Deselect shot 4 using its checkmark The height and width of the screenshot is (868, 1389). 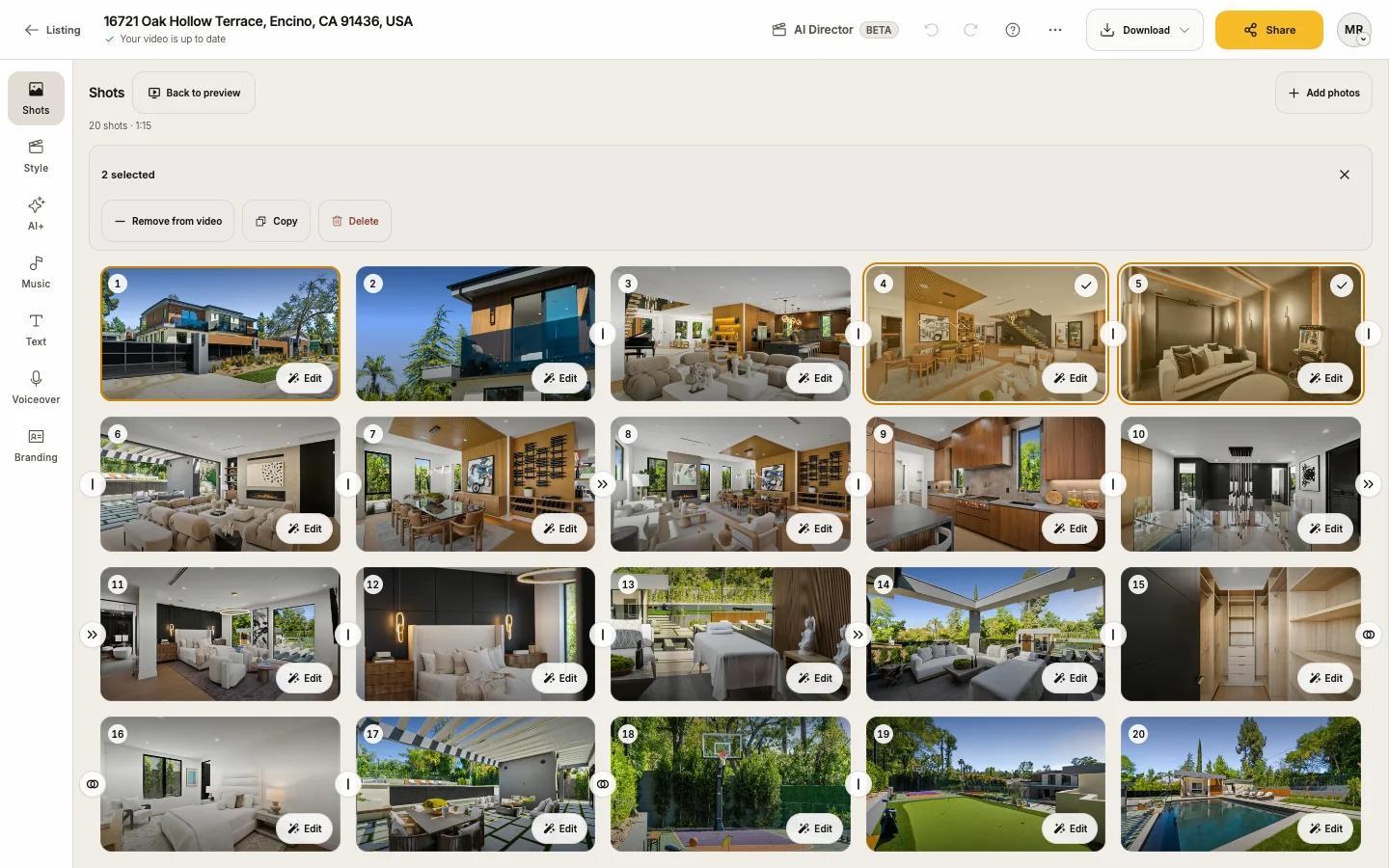(1086, 285)
